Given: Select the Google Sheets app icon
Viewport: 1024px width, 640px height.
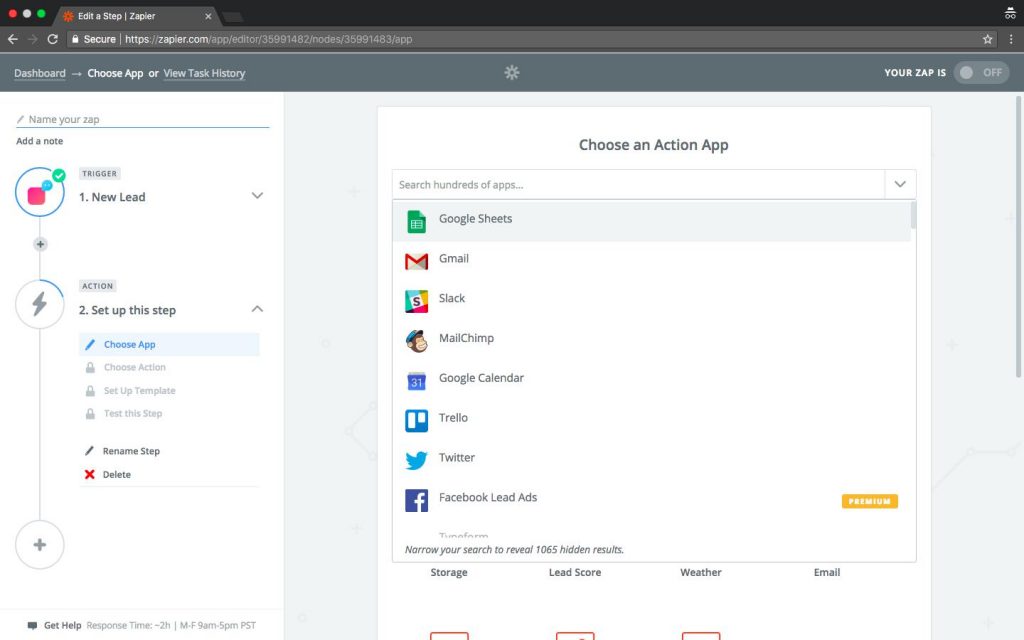Looking at the screenshot, I should point(416,221).
